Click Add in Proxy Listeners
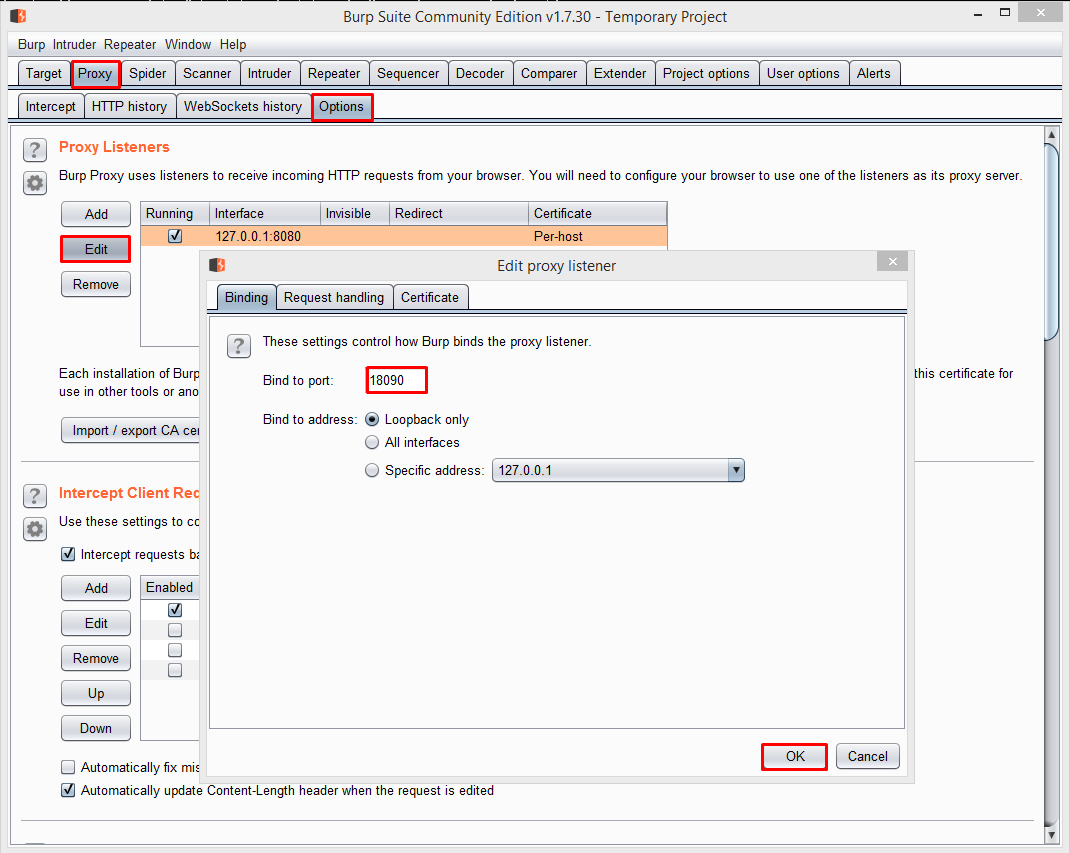Viewport: 1070px width, 853px height. 96,214
